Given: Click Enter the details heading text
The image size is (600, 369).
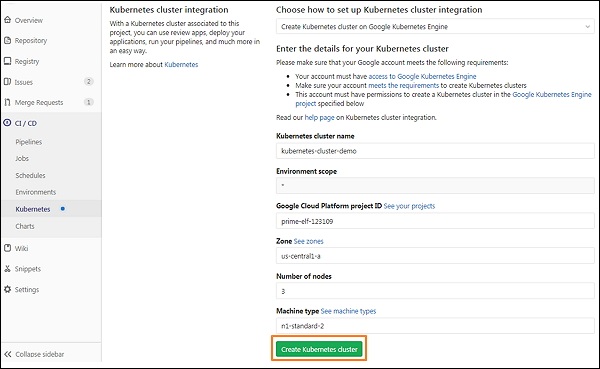Looking at the screenshot, I should point(362,49).
